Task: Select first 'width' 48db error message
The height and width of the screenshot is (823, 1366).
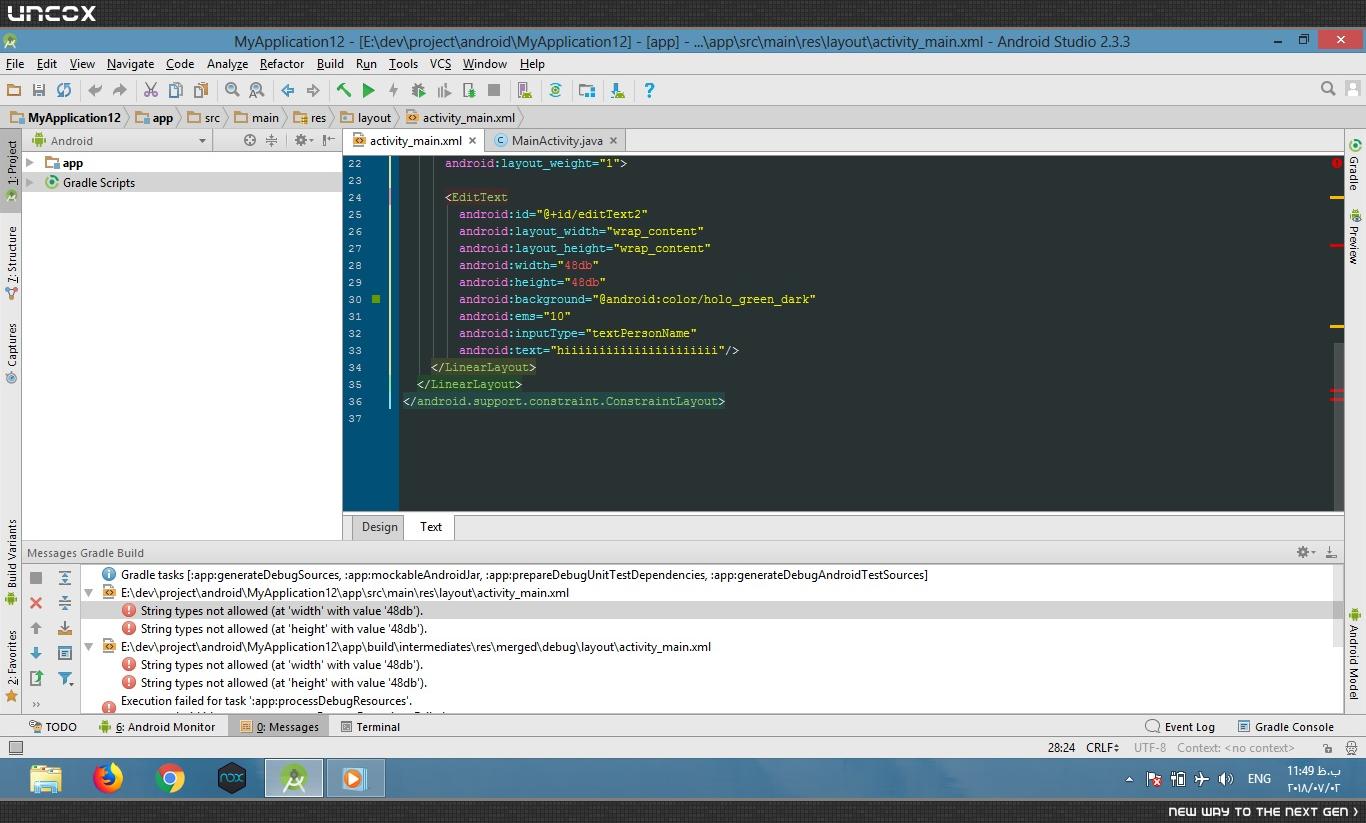Action: (282, 611)
